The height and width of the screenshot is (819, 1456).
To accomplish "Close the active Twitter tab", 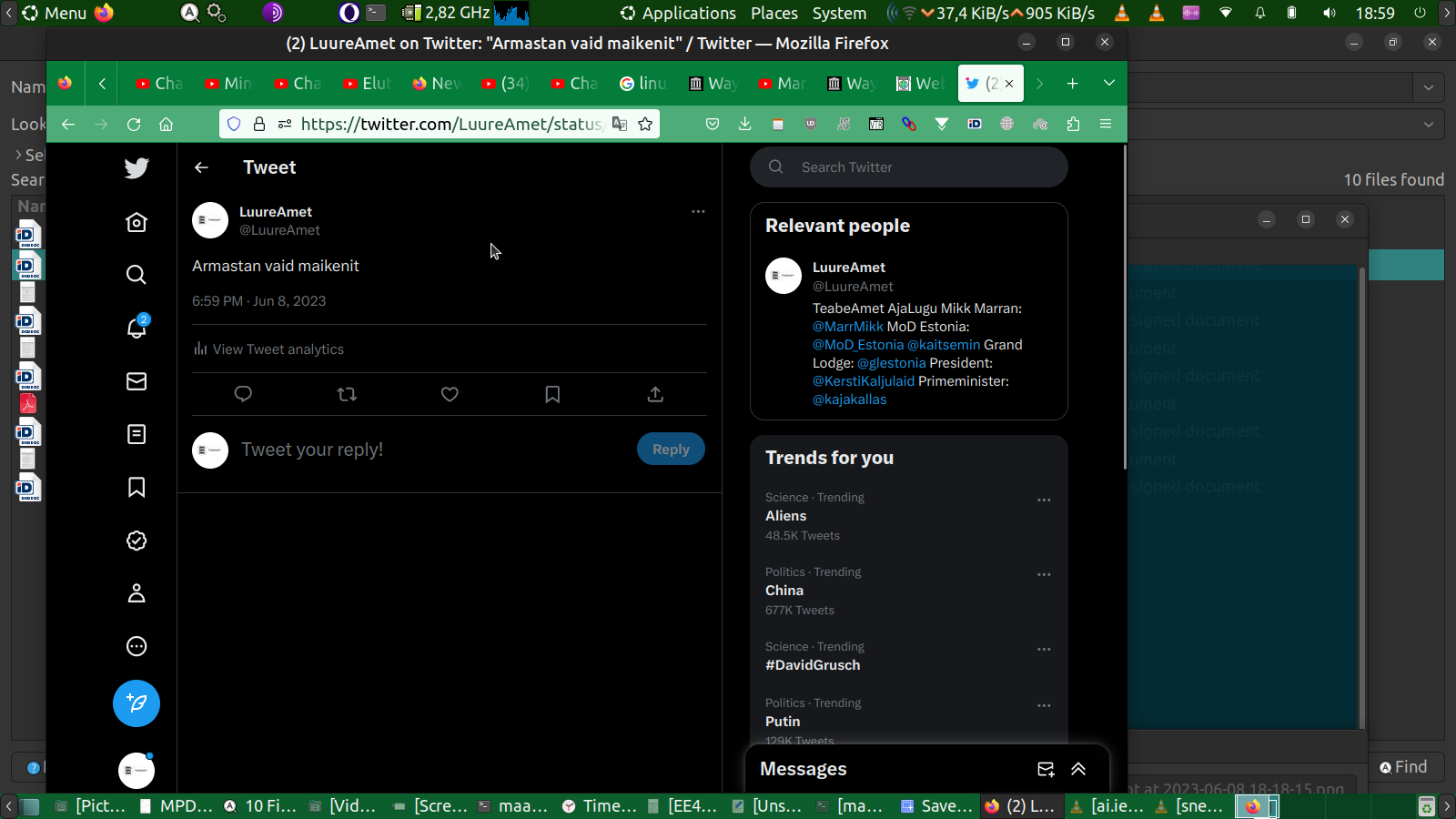I will 1009,84.
